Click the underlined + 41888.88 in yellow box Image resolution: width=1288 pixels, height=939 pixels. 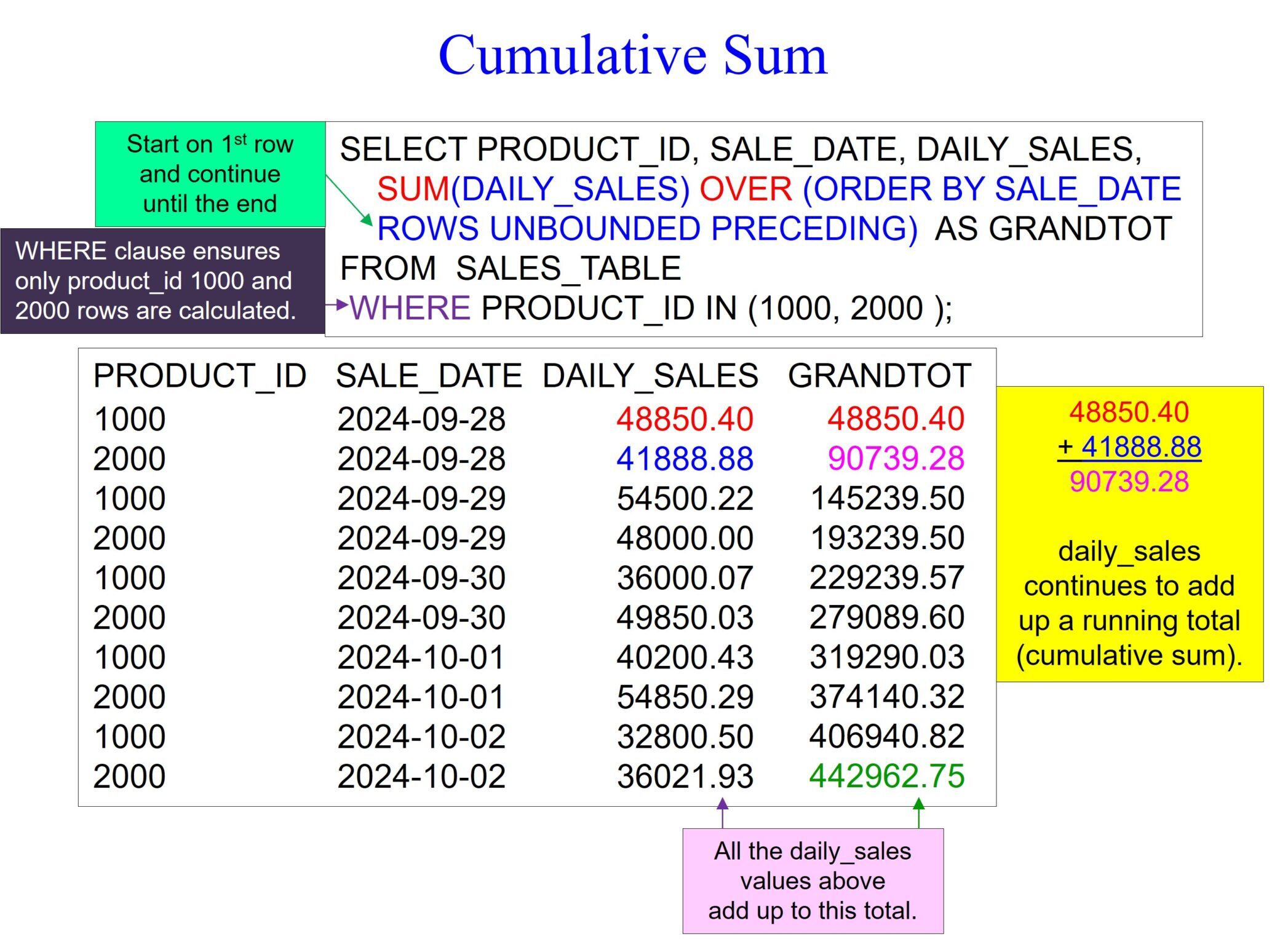click(1129, 447)
